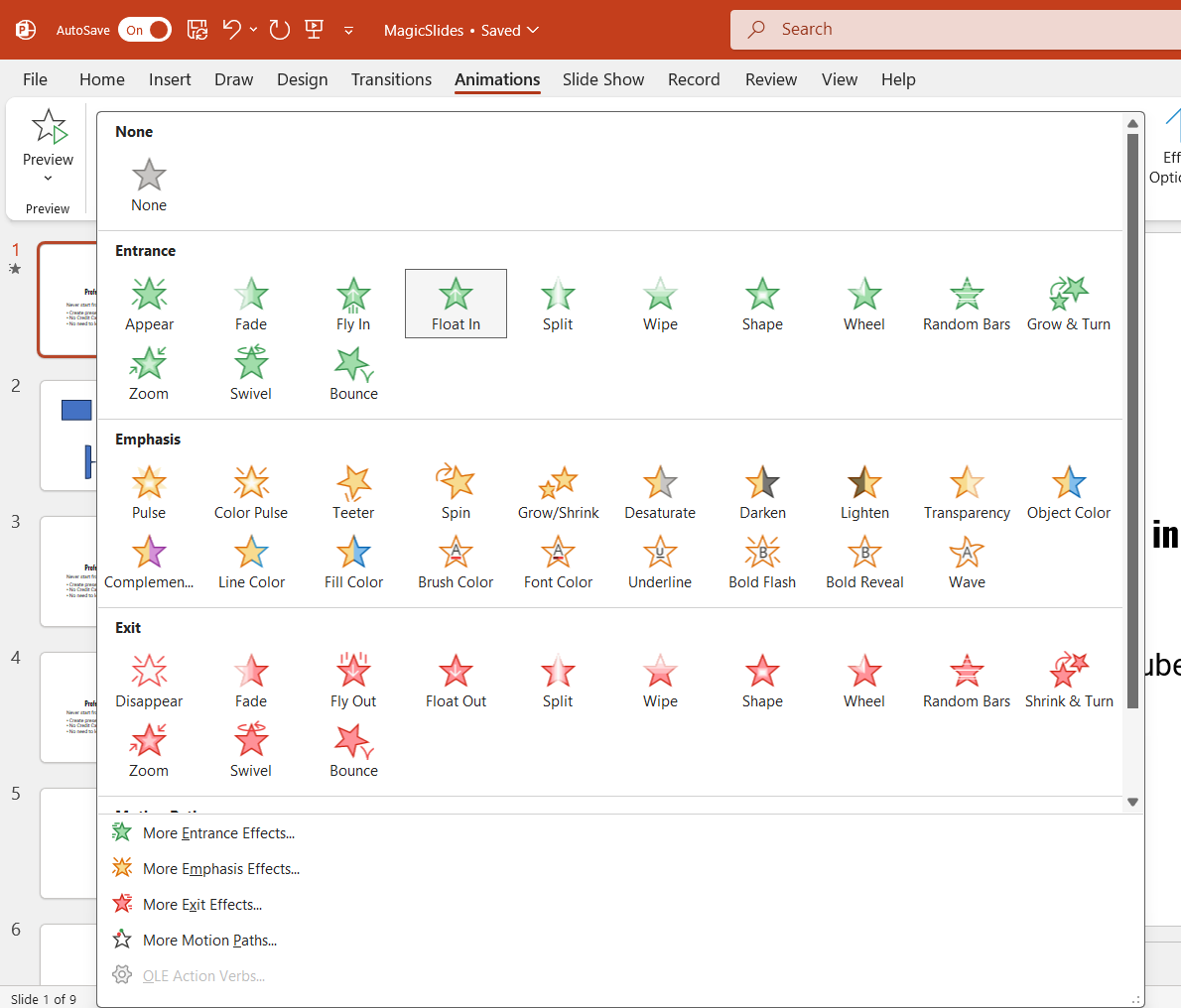Choose the Shrink & Turn exit effect
The image size is (1181, 1008).
[x=1068, y=682]
